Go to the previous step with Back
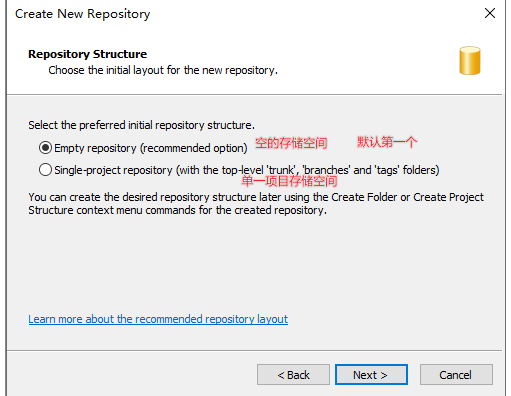The height and width of the screenshot is (396, 511). click(293, 375)
